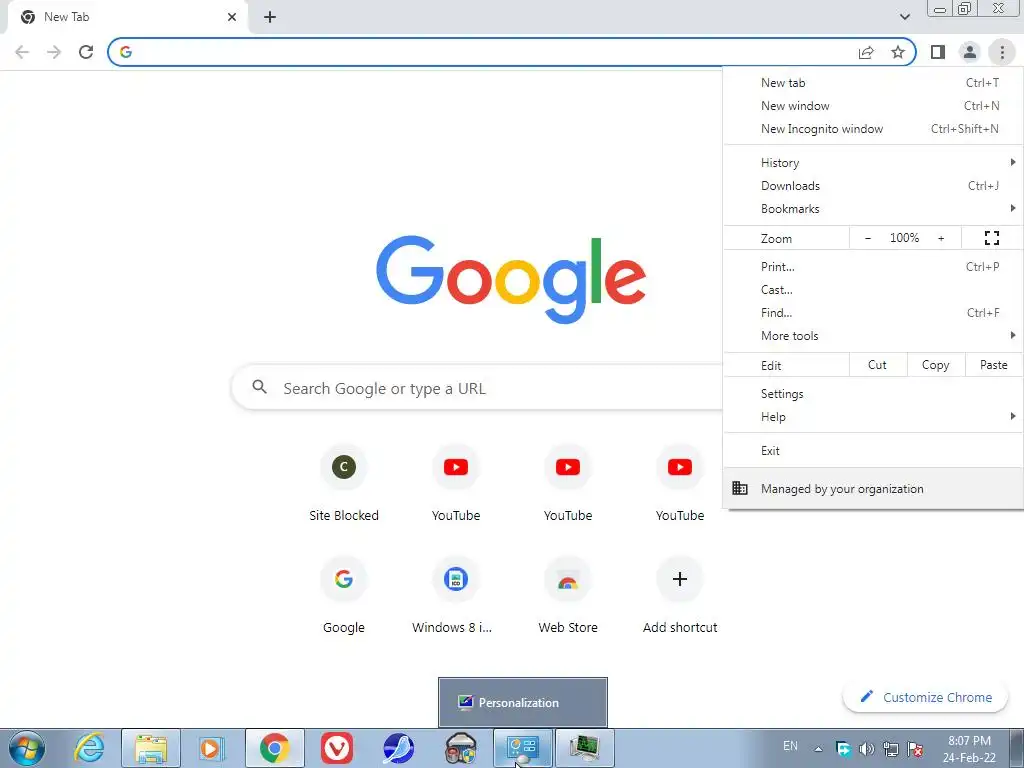Click Managed by your organization
Screen dimensions: 1024x768
[x=872, y=488]
